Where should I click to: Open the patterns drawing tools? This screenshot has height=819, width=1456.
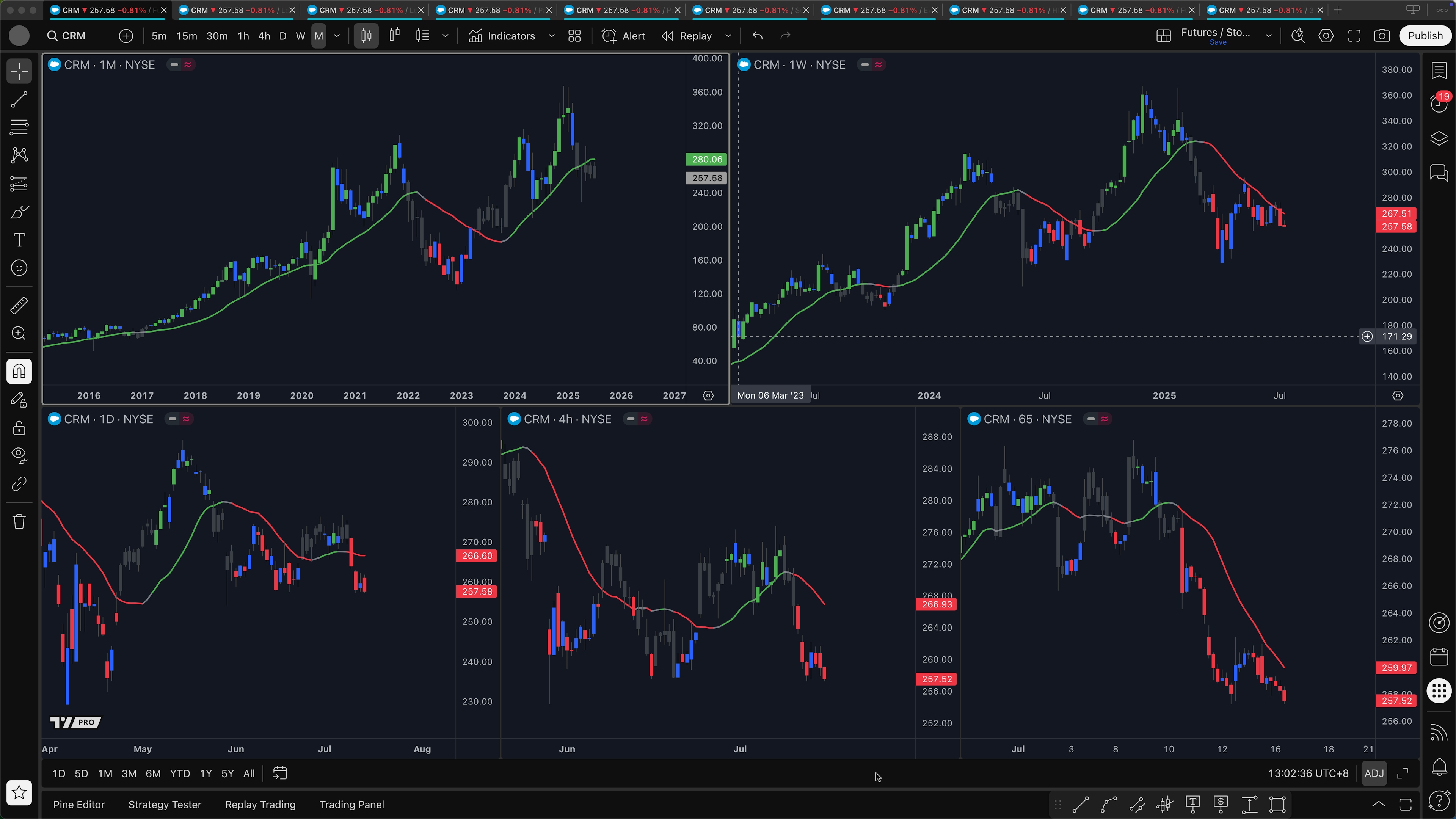tap(19, 155)
